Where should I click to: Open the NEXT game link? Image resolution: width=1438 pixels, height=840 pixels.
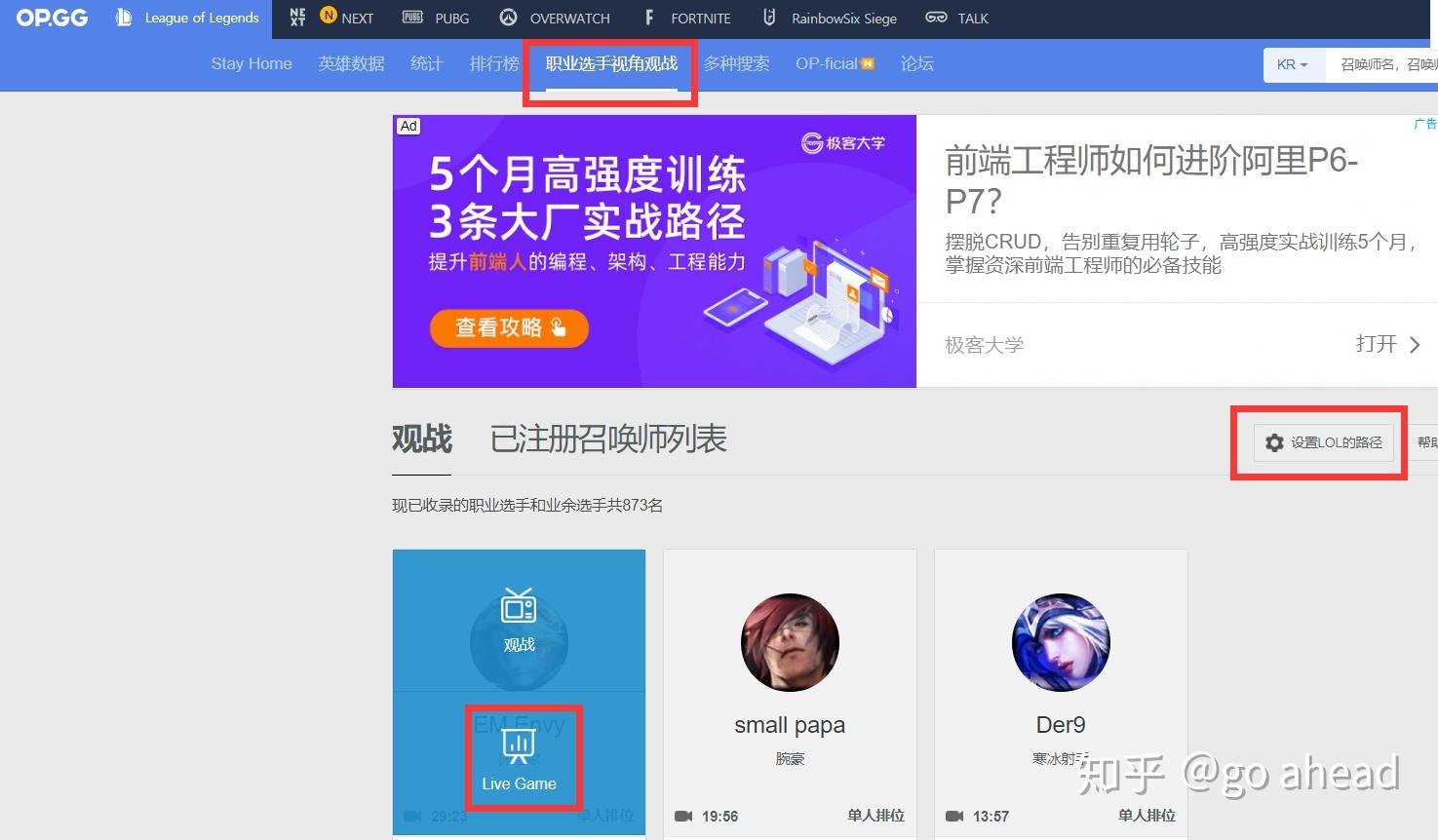point(331,18)
